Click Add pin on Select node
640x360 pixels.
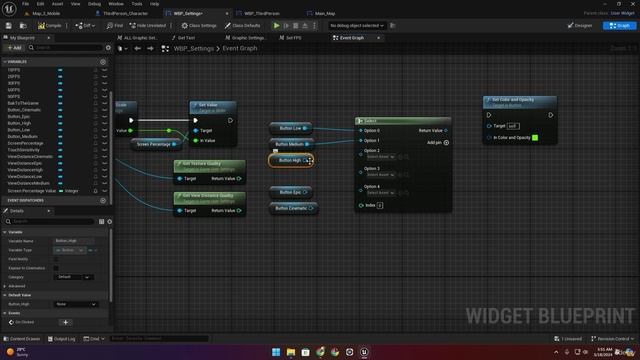click(438, 142)
